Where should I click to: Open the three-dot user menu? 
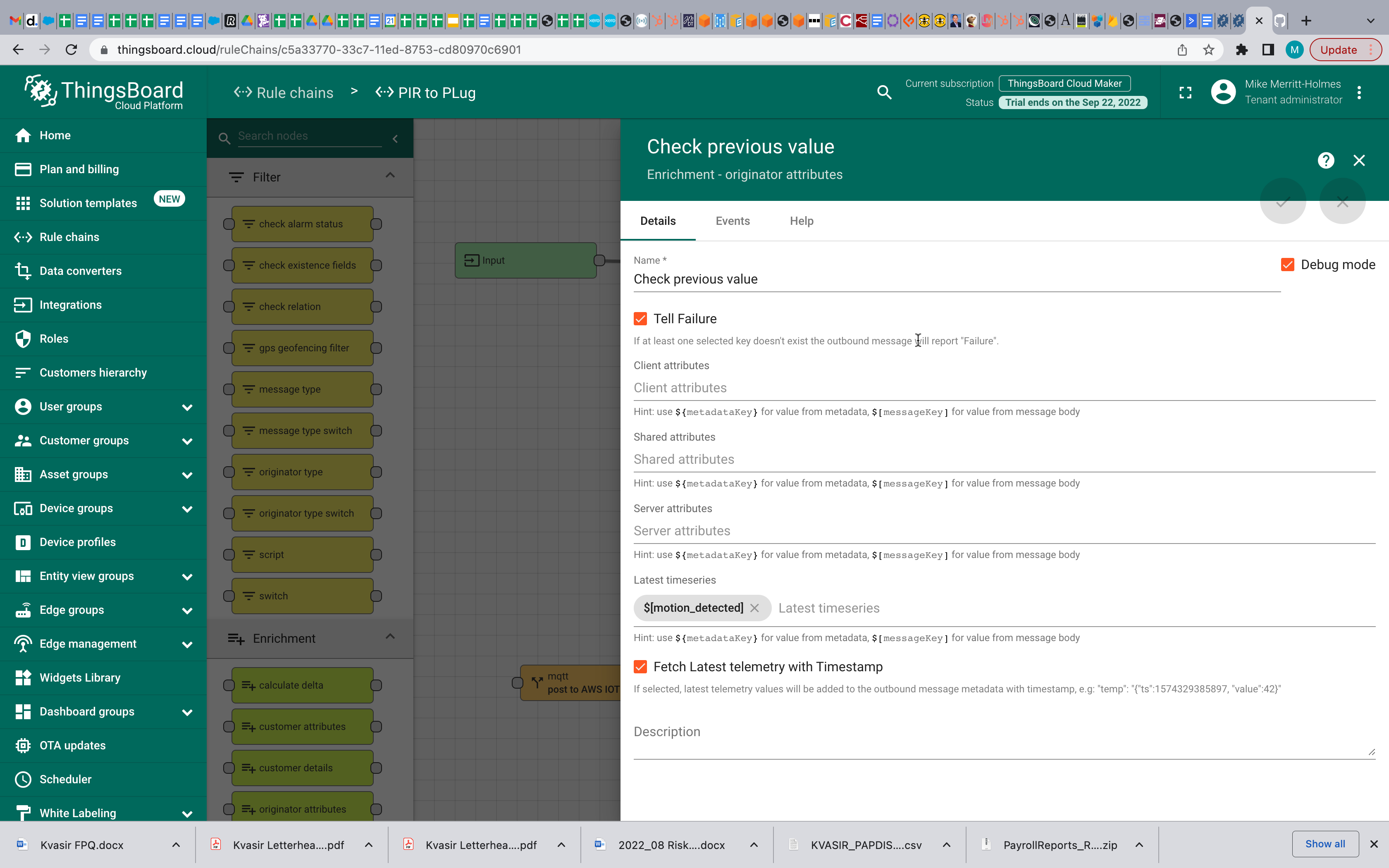point(1358,93)
